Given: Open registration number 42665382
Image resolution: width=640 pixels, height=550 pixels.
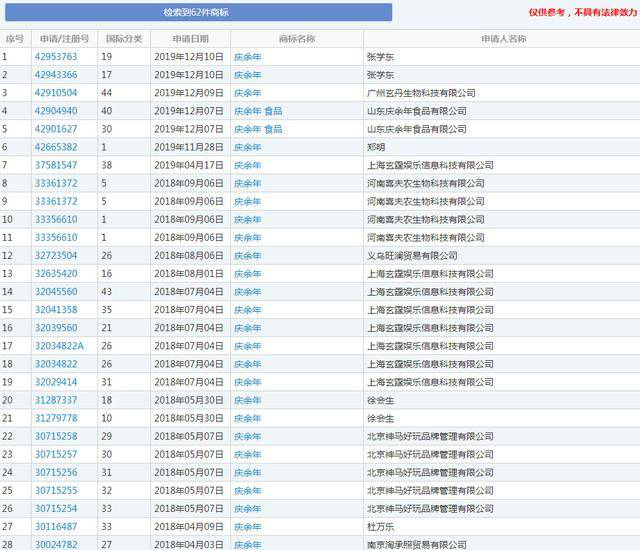Looking at the screenshot, I should point(56,147).
